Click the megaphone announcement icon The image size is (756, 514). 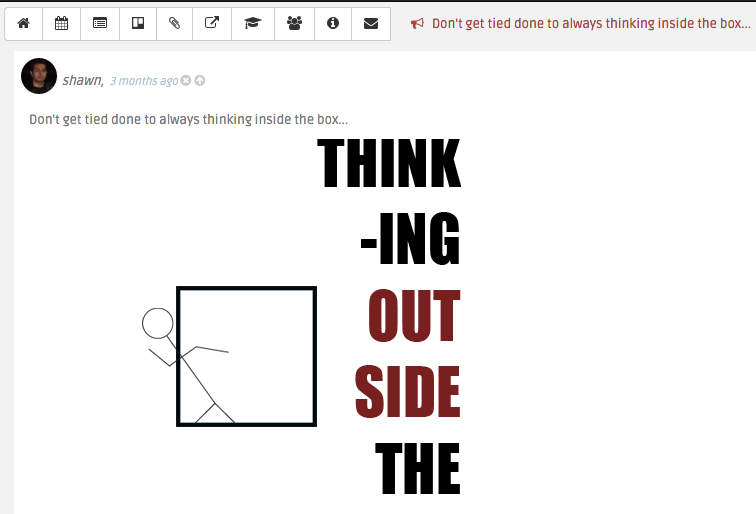(x=418, y=24)
